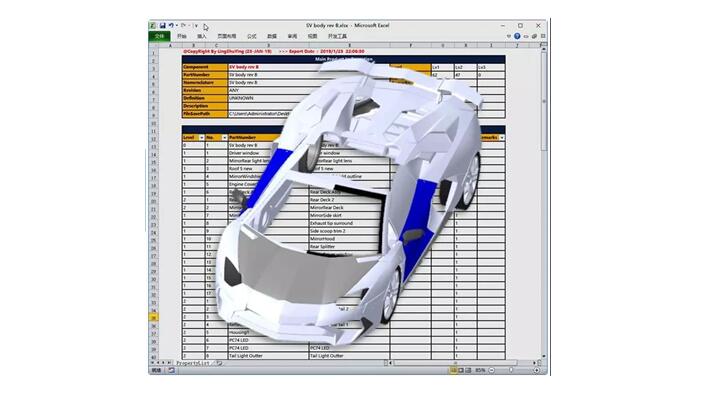Click the zoom level slider handle

(x=511, y=370)
